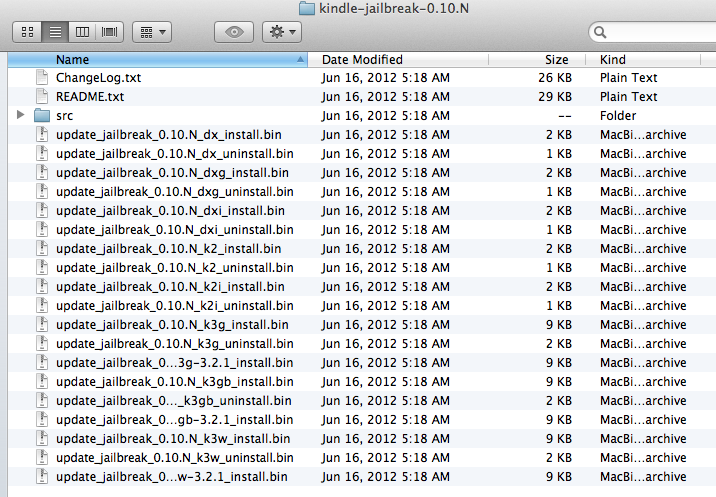Select update_jailbreak_0.10.N_k3gb_install.bin file icon
This screenshot has height=497, width=716.
pyautogui.click(x=42, y=381)
